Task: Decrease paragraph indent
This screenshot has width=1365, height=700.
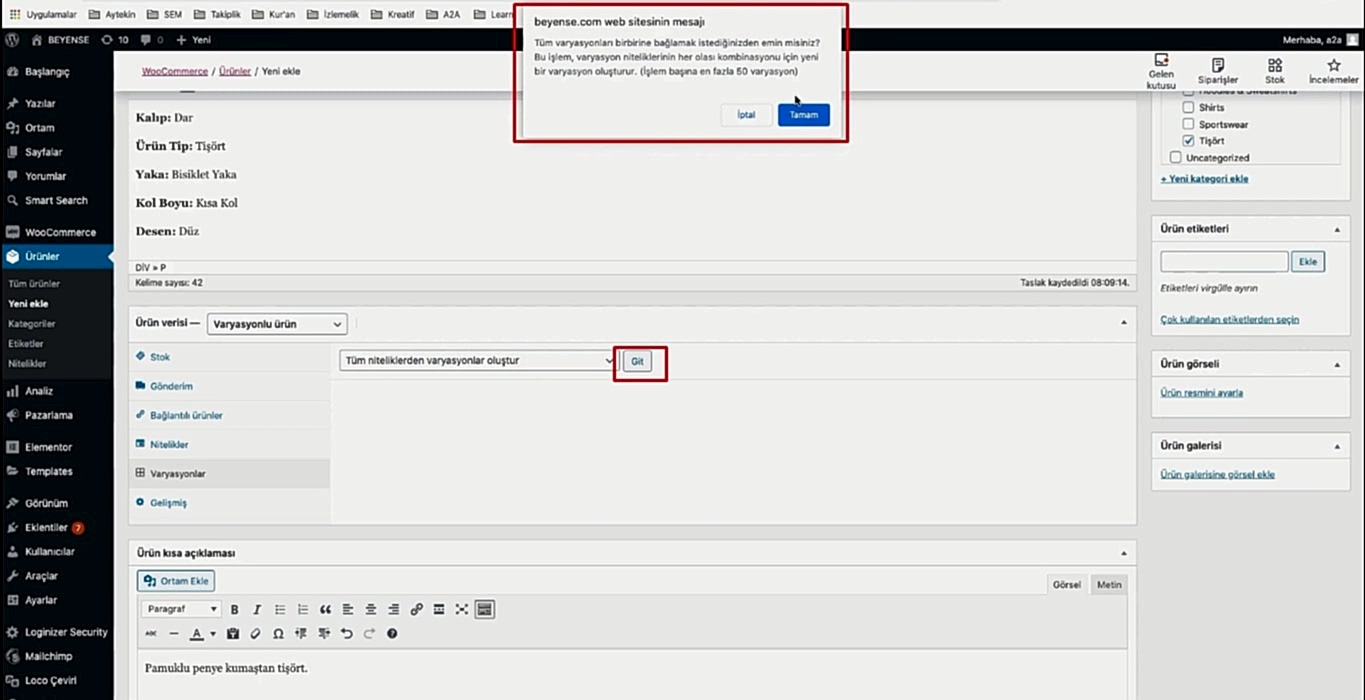Action: pos(301,633)
